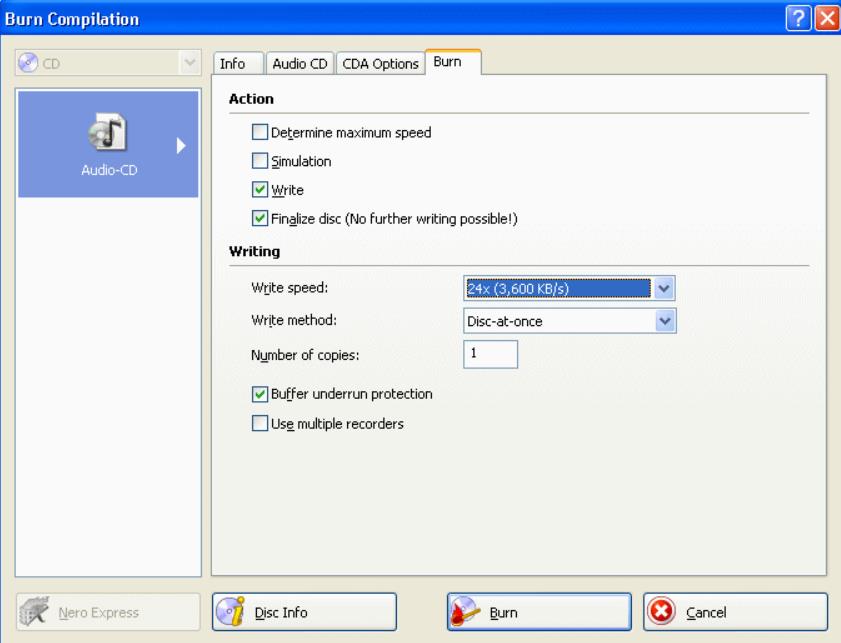This screenshot has width=841, height=643.
Task: Expand the Write speed dropdown
Action: point(666,288)
